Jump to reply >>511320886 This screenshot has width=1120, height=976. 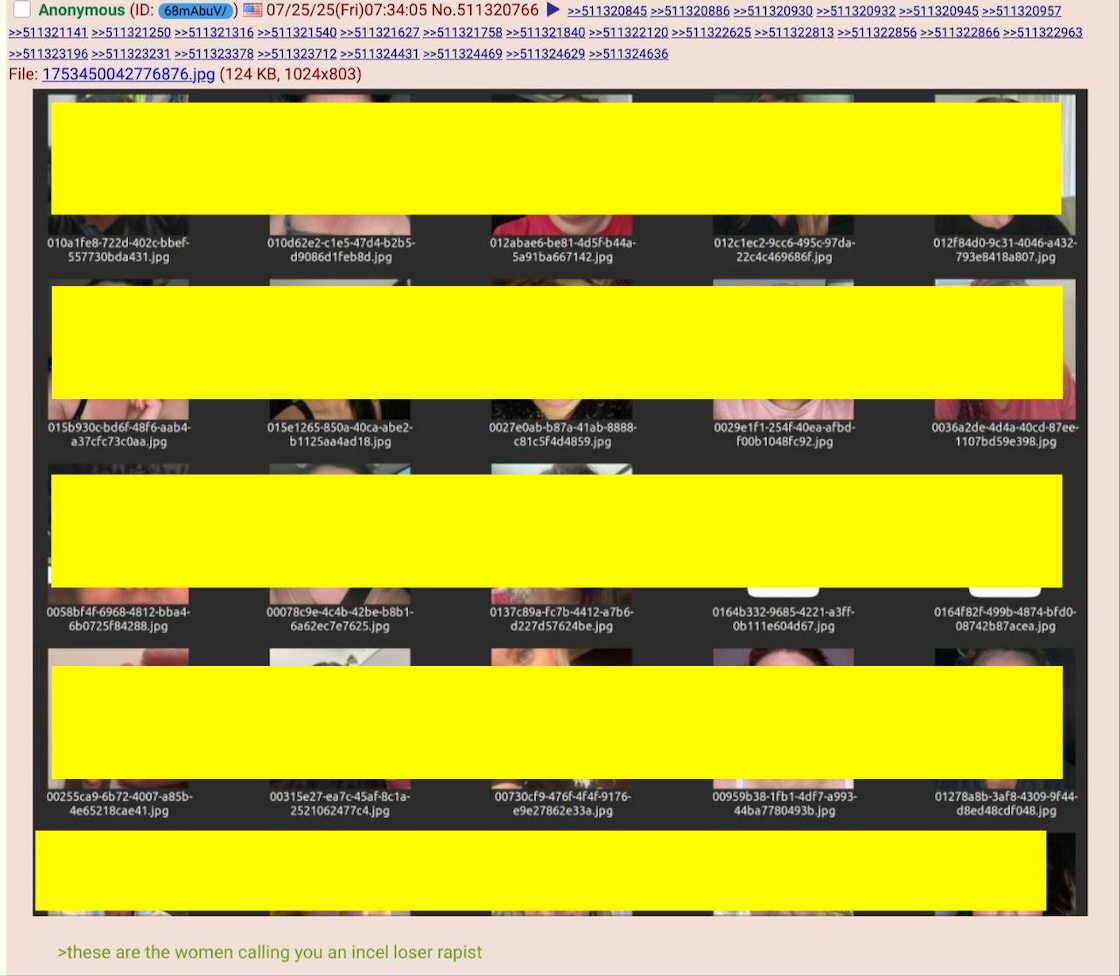(x=689, y=12)
